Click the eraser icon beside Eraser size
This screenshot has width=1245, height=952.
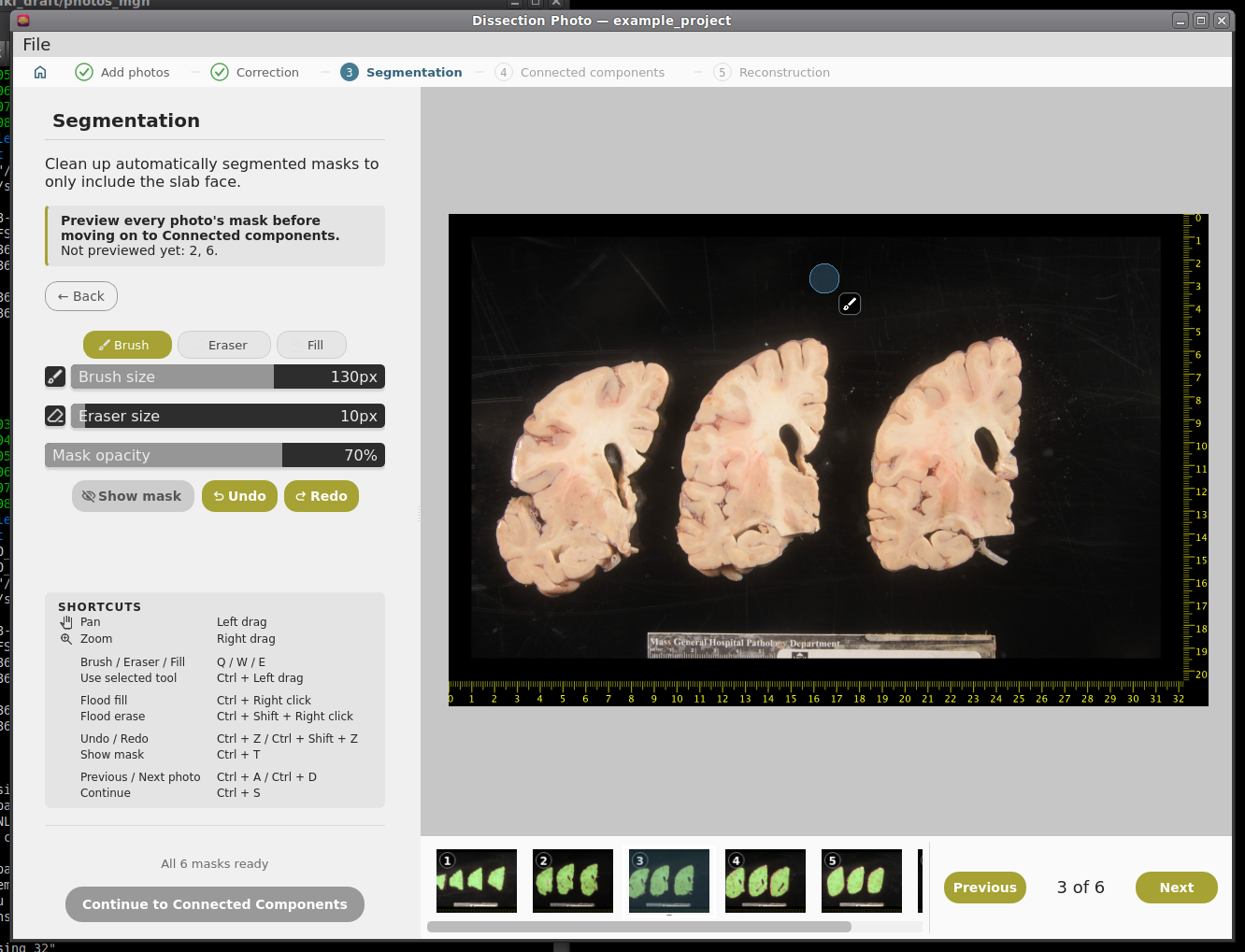(x=55, y=416)
